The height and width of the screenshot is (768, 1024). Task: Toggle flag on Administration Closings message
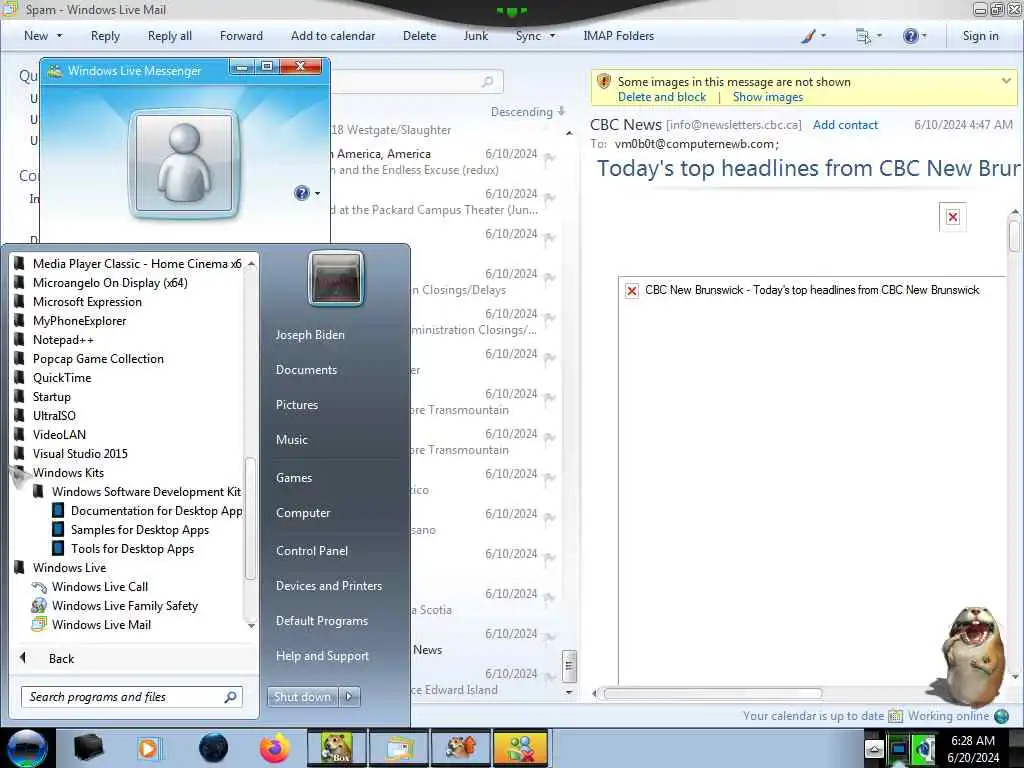(x=550, y=317)
